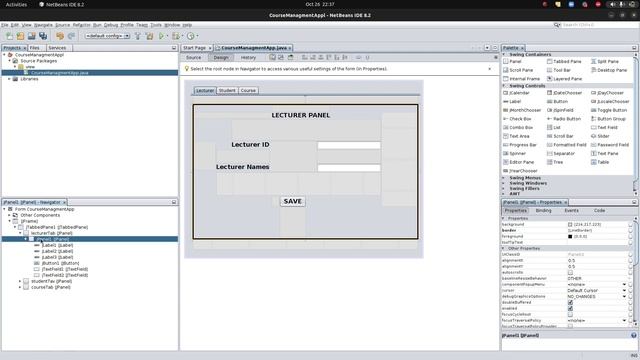This screenshot has width=640, height=360.
Task: Switch to the Files tab
Action: (35, 48)
